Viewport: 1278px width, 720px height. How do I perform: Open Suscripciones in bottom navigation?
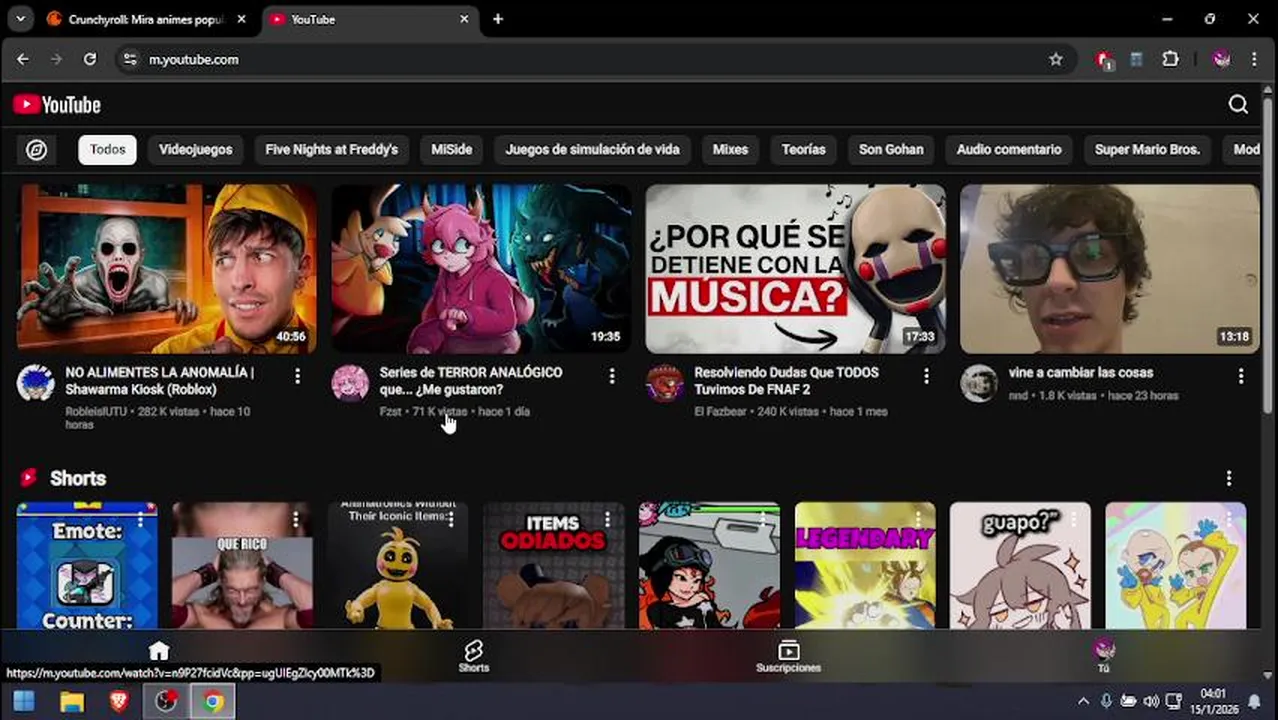tap(789, 657)
